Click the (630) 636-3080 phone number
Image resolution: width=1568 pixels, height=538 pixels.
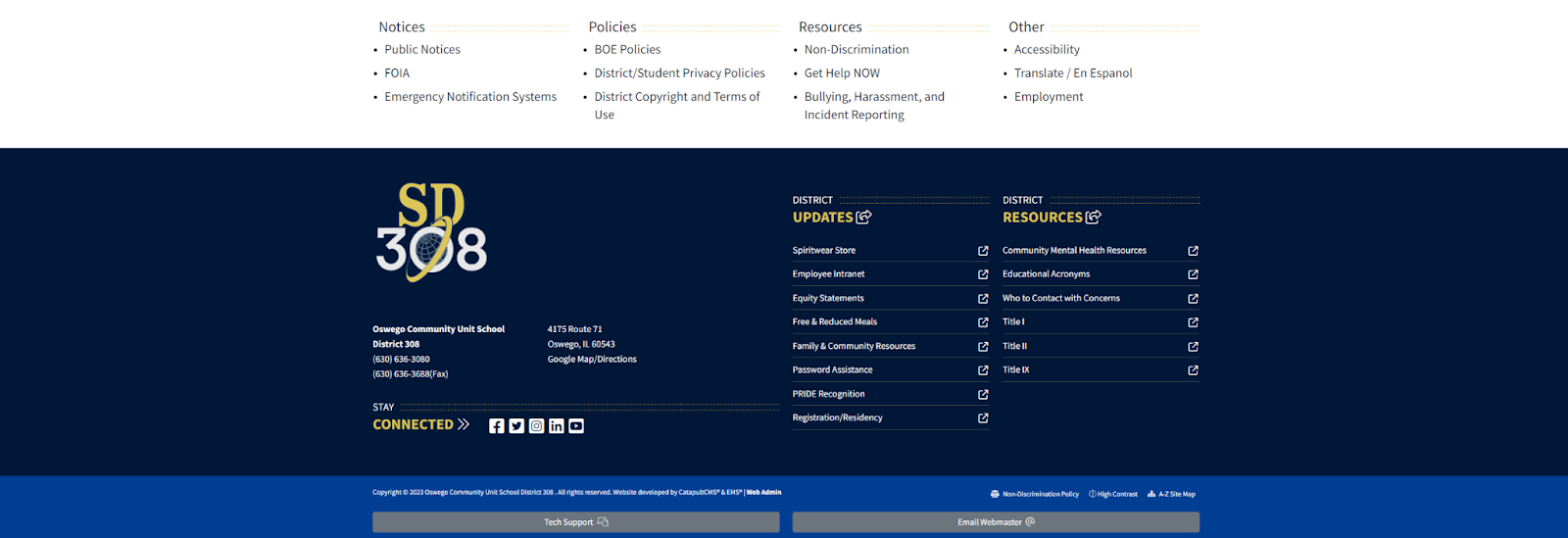[401, 360]
